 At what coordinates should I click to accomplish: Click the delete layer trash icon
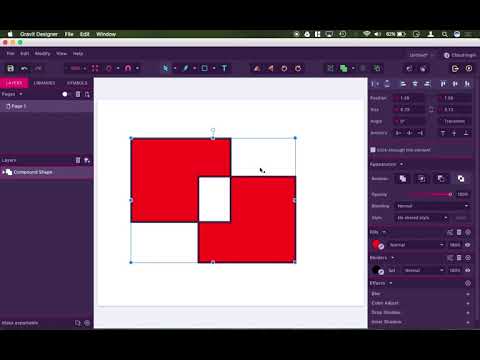78,160
